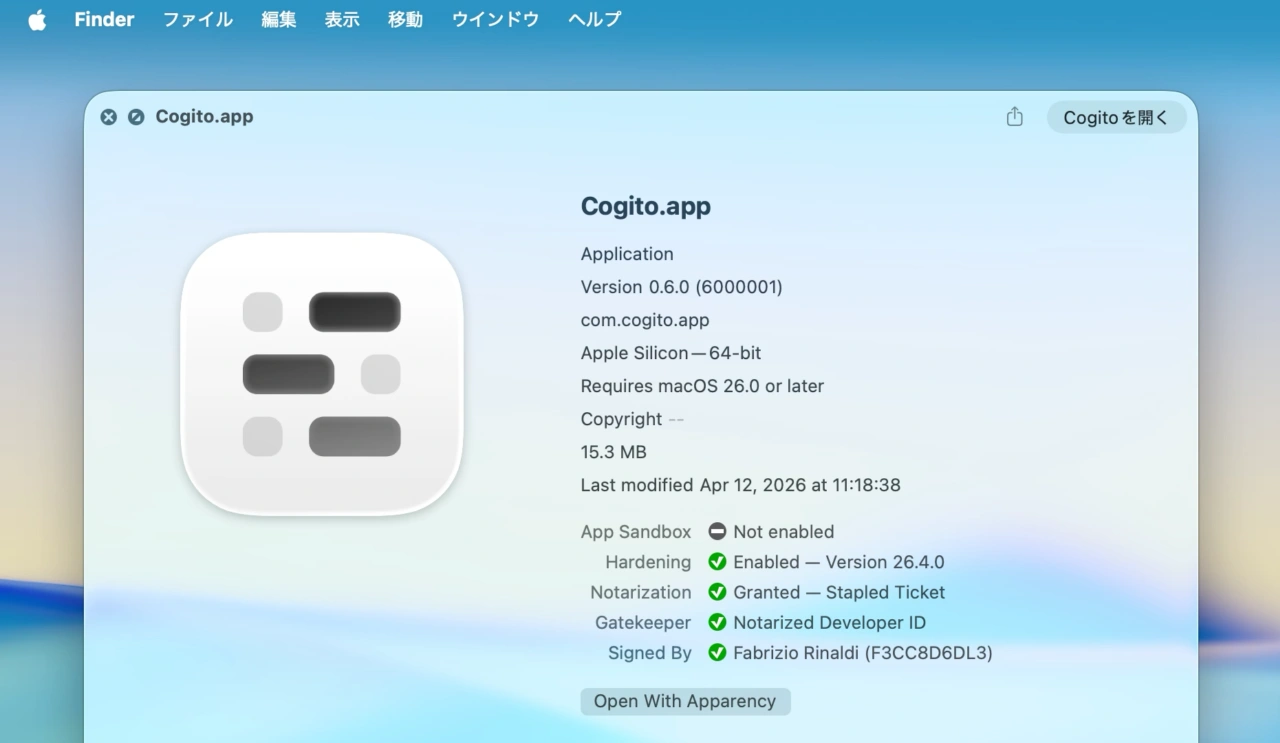Open the ウインドウ menu
The width and height of the screenshot is (1280, 743).
(x=495, y=20)
